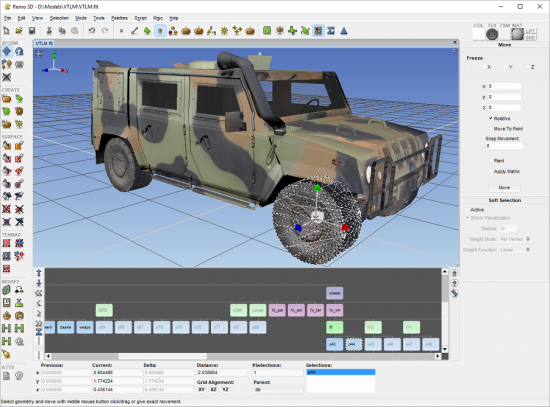Click the COL color swatch

click(478, 34)
